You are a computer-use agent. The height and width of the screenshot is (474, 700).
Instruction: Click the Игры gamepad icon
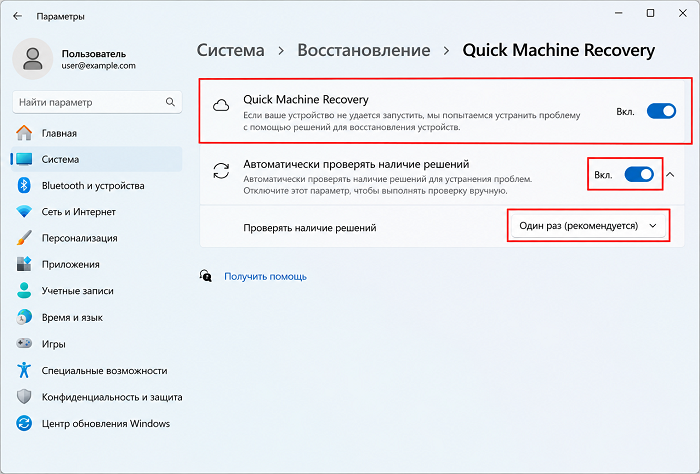(x=24, y=344)
